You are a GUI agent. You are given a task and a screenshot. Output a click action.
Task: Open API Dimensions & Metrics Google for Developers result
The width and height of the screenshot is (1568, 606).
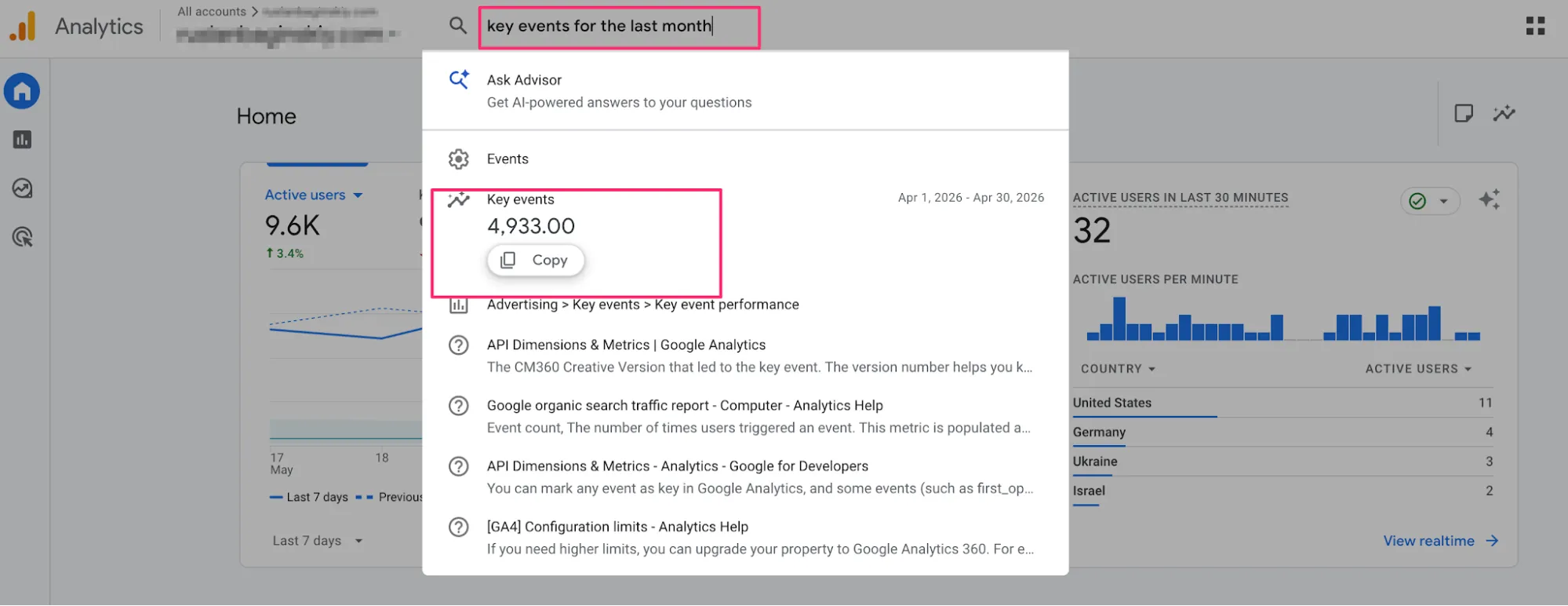(x=745, y=476)
